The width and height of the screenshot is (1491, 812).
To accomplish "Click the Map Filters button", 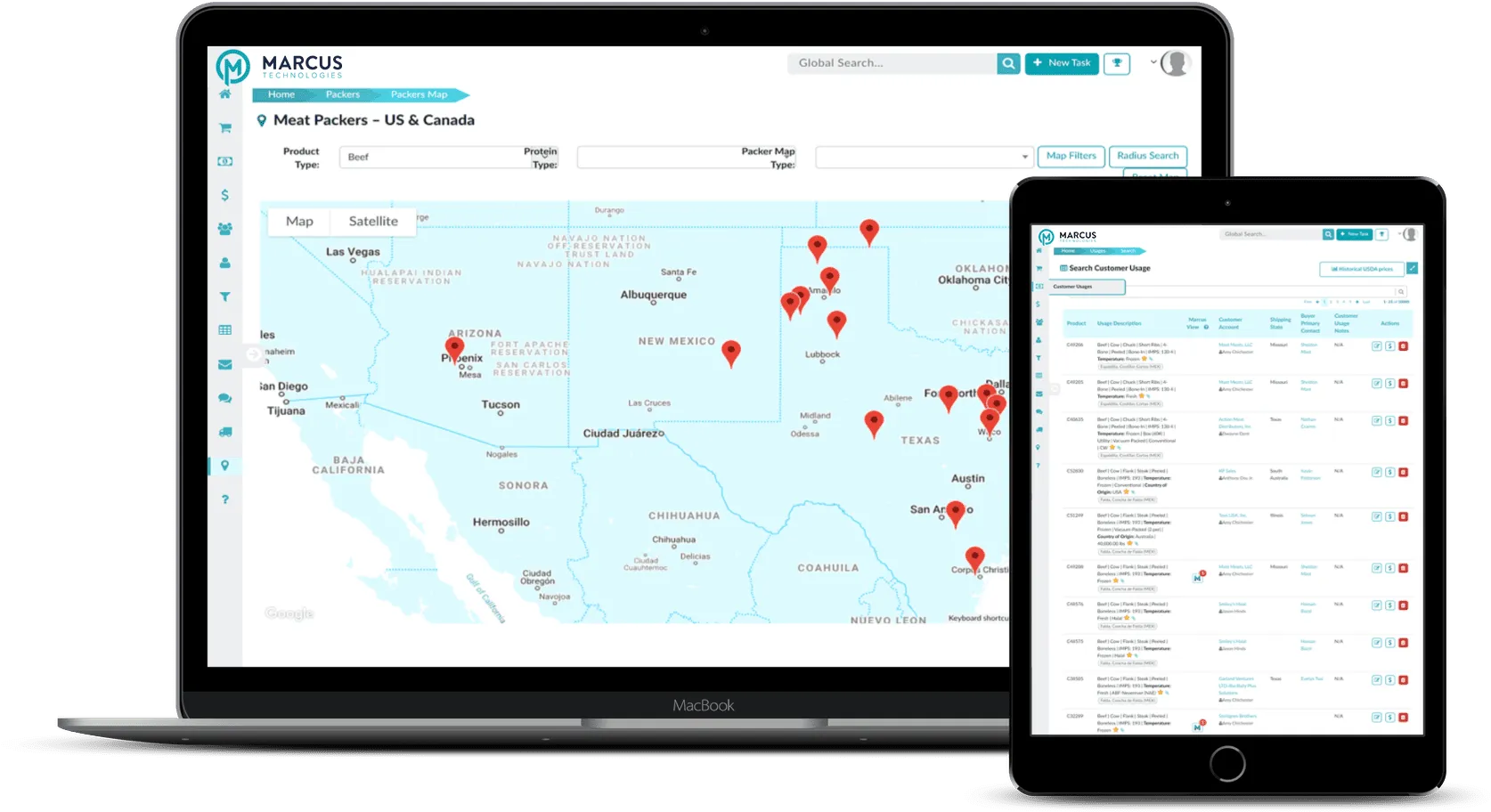I will point(1071,156).
